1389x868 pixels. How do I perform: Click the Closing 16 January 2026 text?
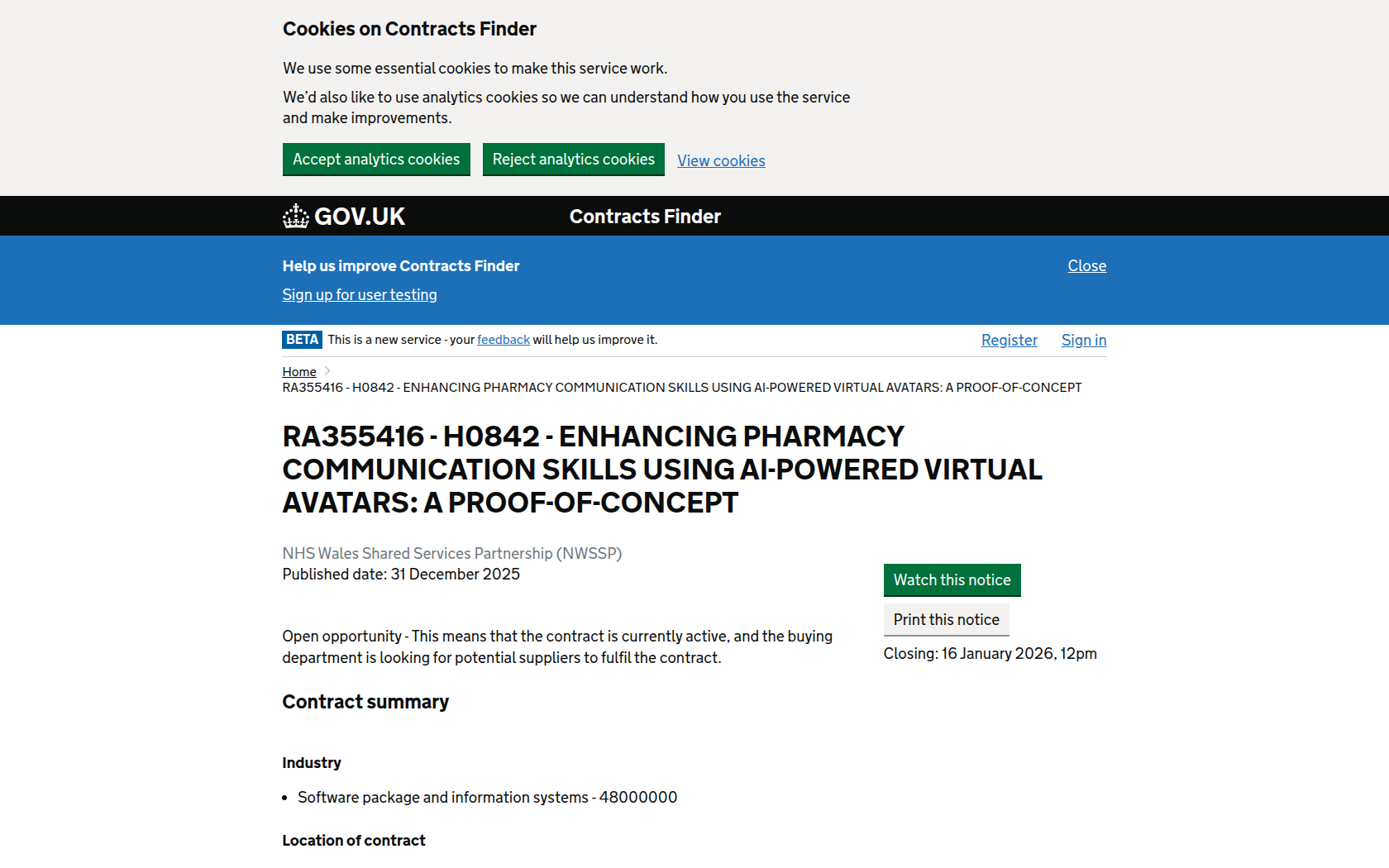click(990, 654)
